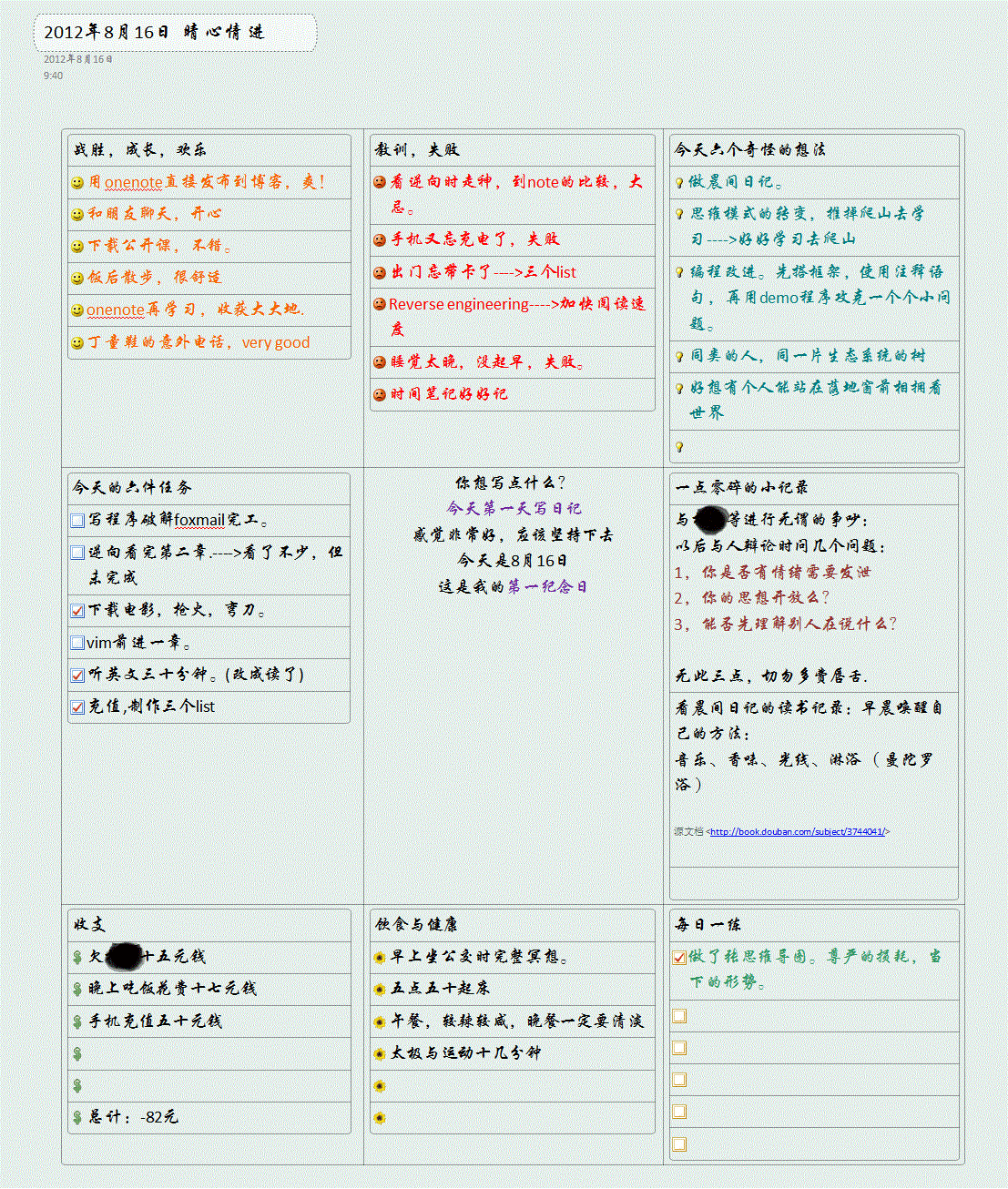Viewport: 1008px width, 1189px height.
Task: Click the sunflower tag beside 太极与运动十几分钟
Action: point(380,1054)
